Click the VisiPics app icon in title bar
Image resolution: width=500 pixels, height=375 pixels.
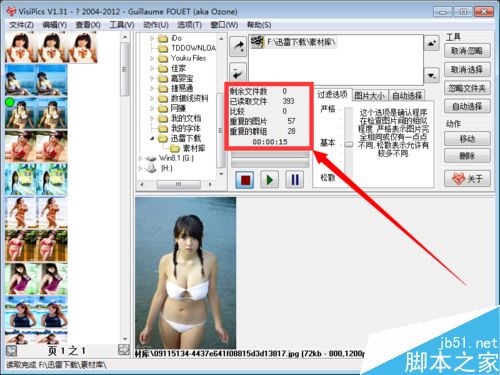(x=11, y=11)
